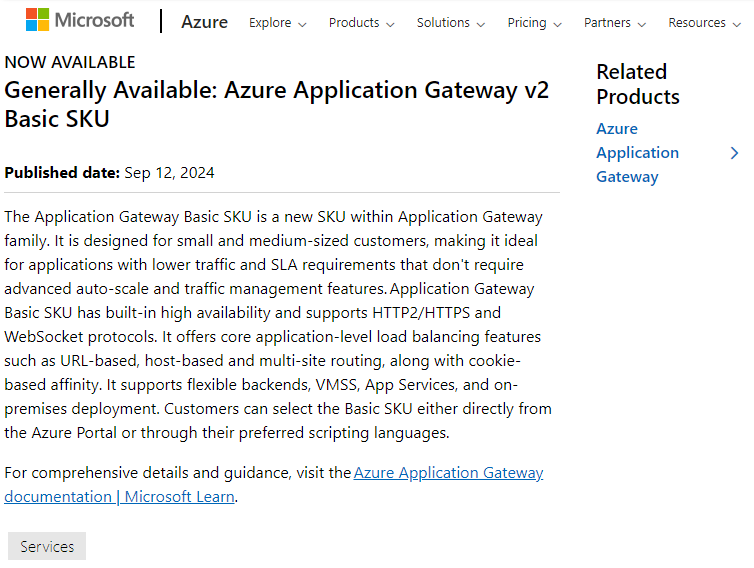Image resolution: width=754 pixels, height=568 pixels.
Task: Expand the Resources menu
Action: point(704,23)
